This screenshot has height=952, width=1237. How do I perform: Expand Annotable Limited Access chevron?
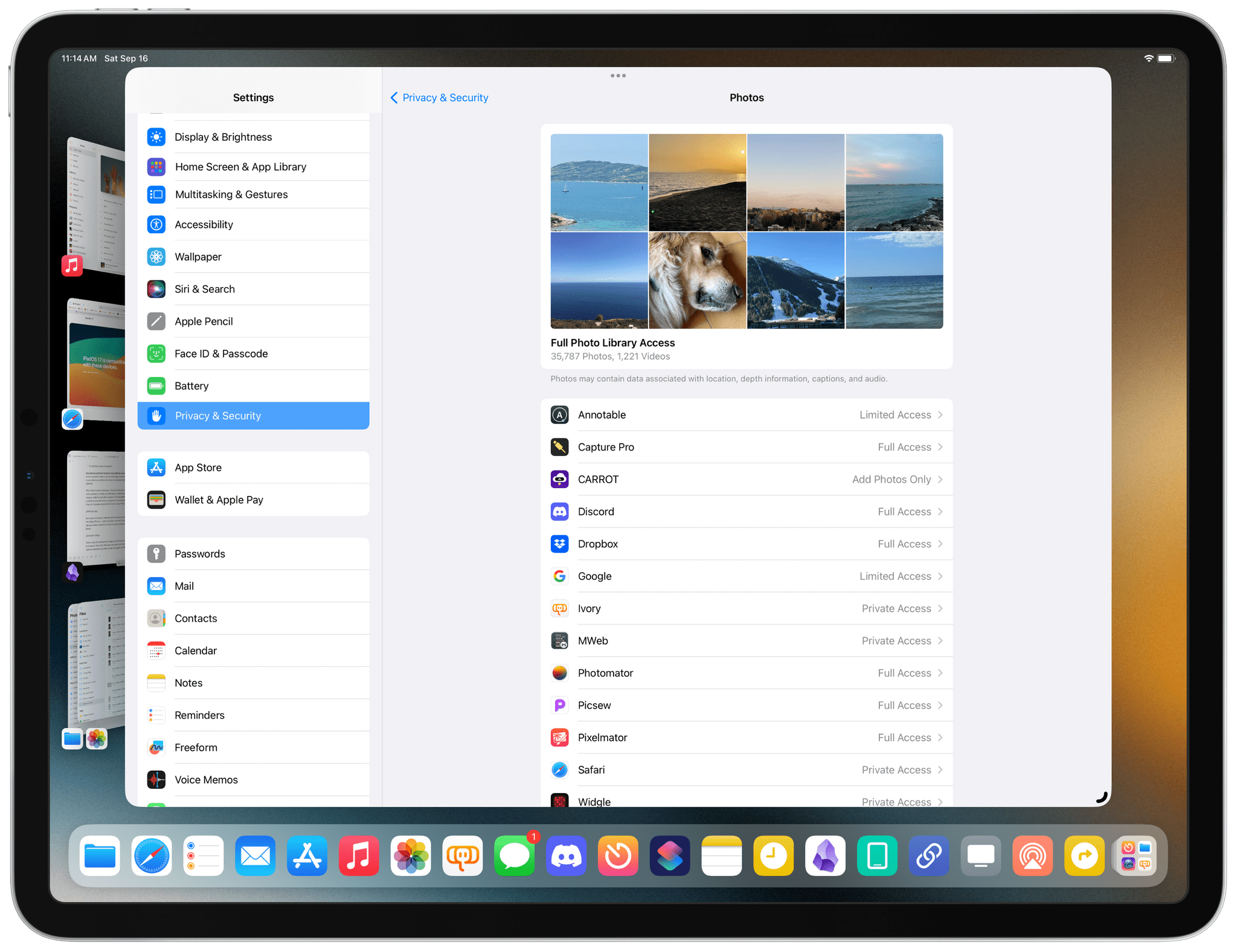(x=940, y=415)
